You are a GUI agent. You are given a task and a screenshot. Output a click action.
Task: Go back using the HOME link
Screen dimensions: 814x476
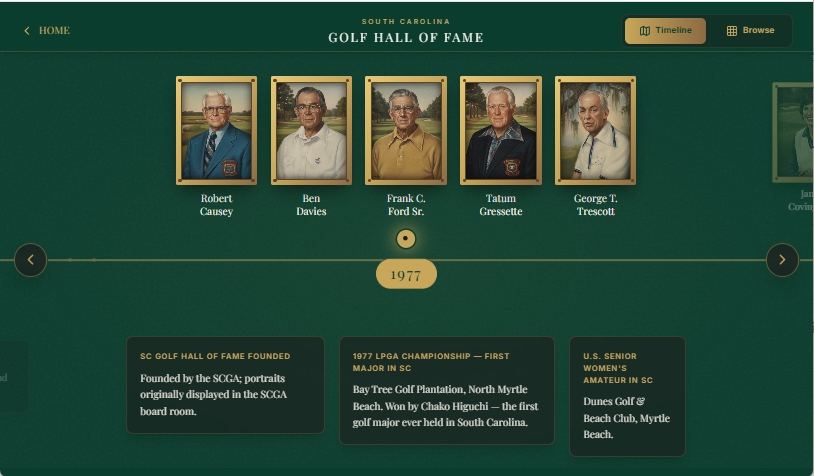coord(47,31)
